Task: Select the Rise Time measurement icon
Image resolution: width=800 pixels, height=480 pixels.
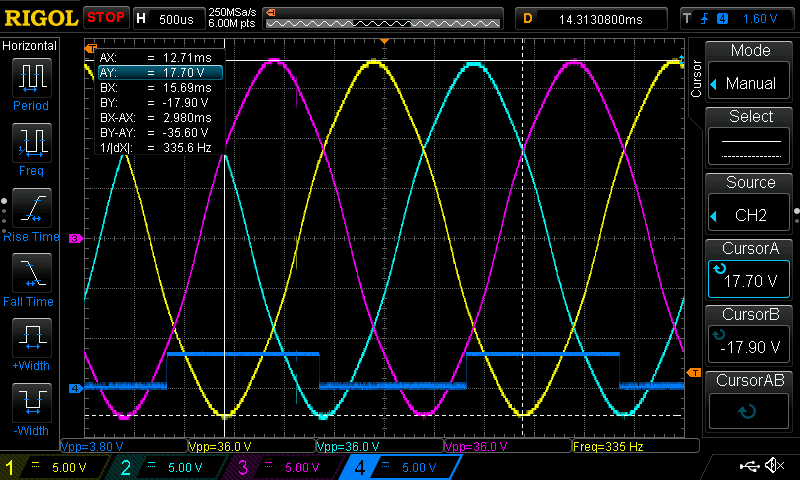Action: 32,208
